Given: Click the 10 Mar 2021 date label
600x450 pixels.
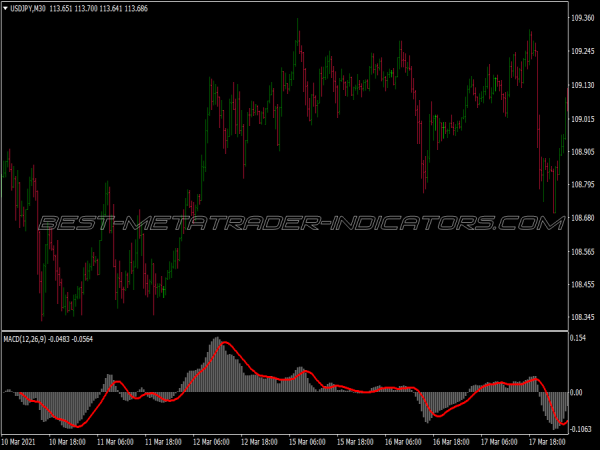Looking at the screenshot, I should 19,442.
